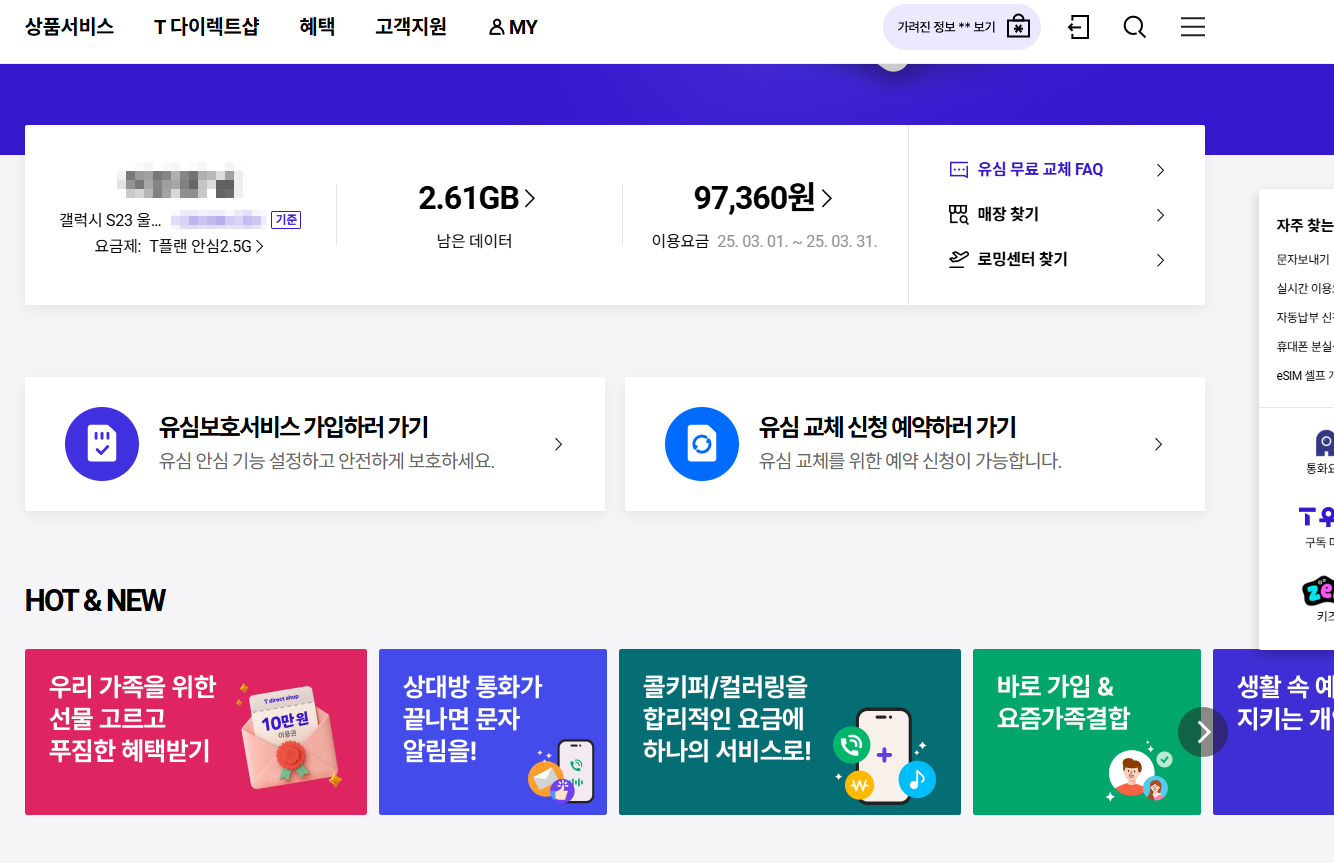This screenshot has width=1334, height=863.
Task: Click the 10만원 coupon envelope illustration
Action: point(290,737)
